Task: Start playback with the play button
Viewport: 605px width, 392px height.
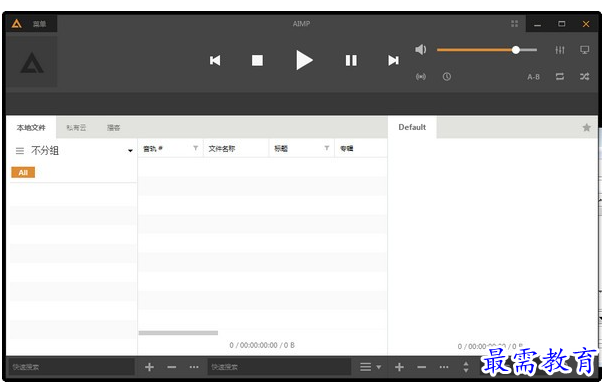Action: [304, 60]
